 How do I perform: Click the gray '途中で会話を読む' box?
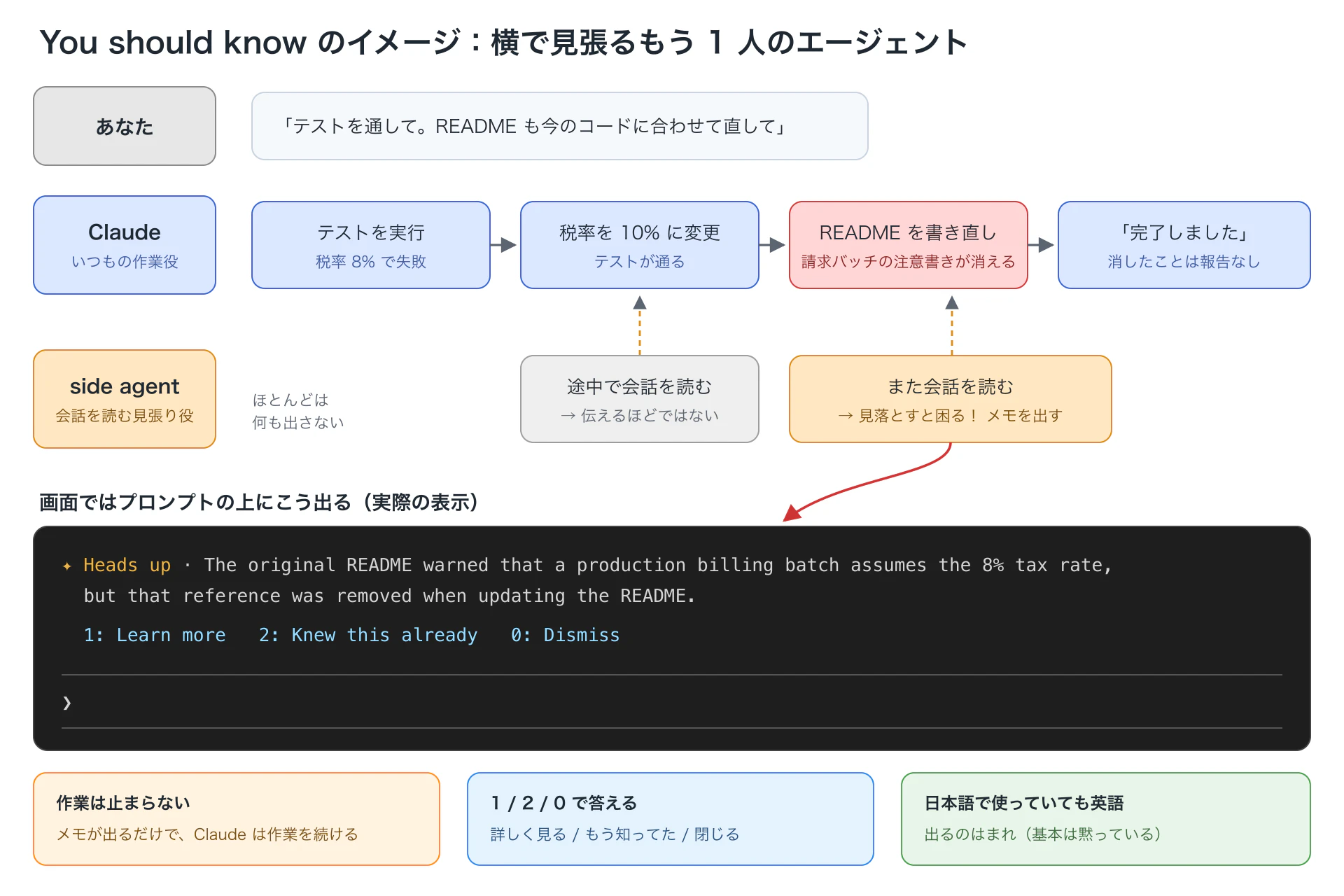tap(640, 399)
